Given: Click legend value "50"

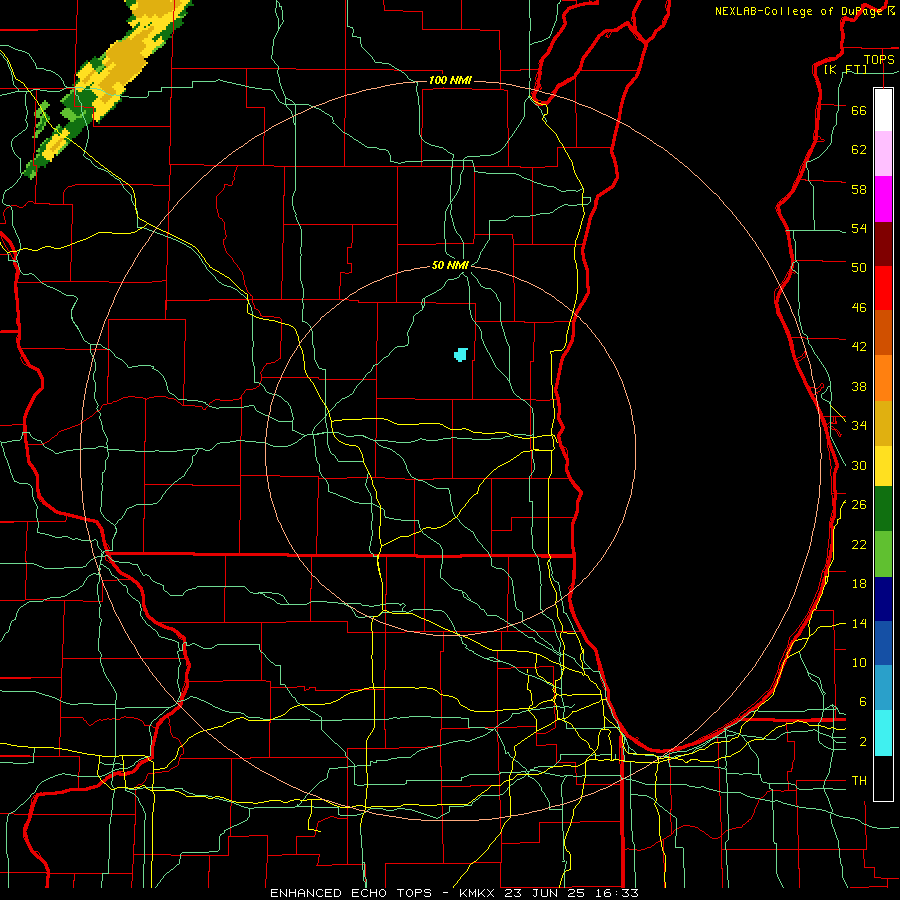Looking at the screenshot, I should tap(859, 268).
